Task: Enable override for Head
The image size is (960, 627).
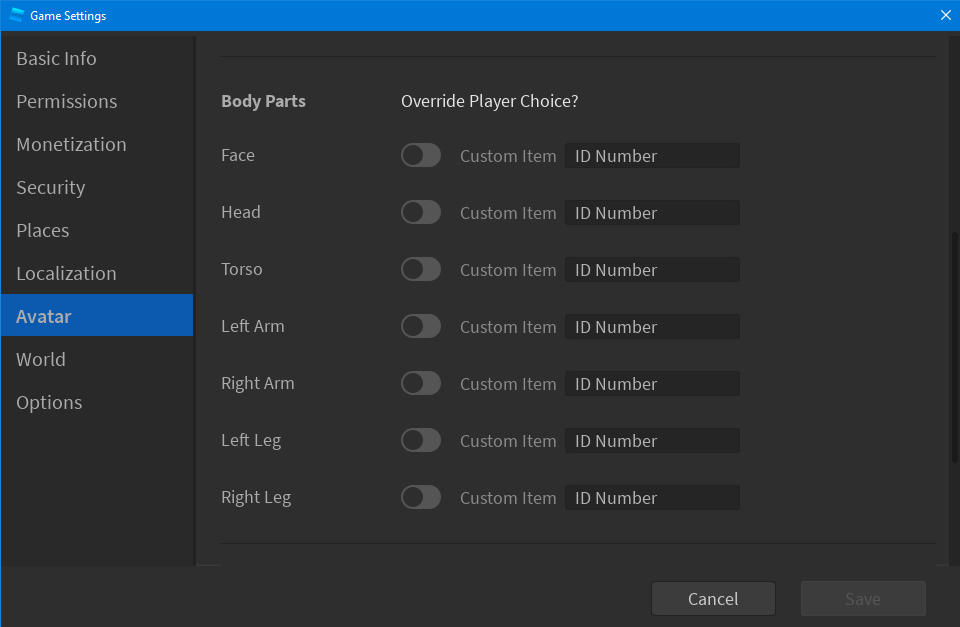Action: click(421, 212)
